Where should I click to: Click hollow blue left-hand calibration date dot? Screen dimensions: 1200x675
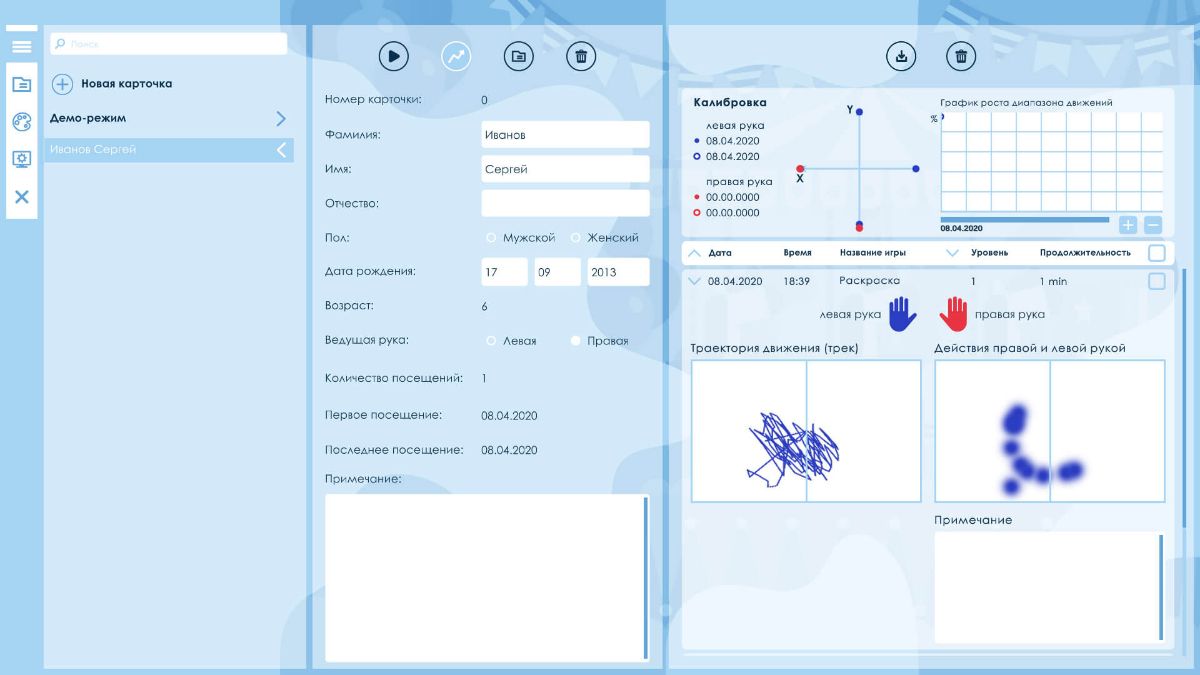[x=697, y=156]
